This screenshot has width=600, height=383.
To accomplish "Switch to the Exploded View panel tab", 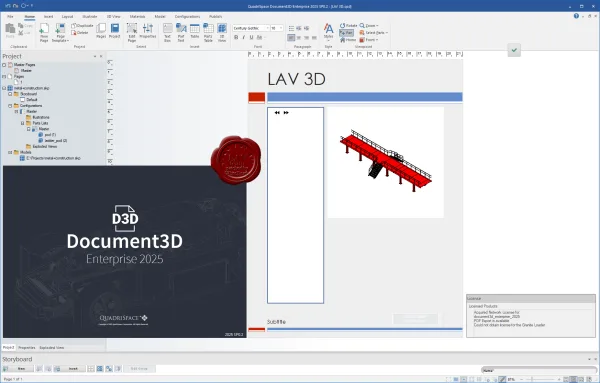I will 52,348.
